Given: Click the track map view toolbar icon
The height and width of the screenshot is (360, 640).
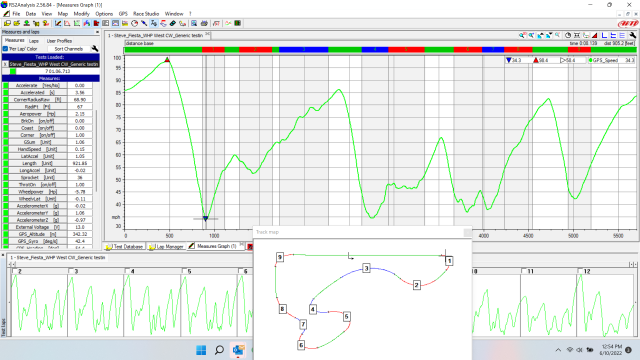Looking at the screenshot, I should (115, 23).
